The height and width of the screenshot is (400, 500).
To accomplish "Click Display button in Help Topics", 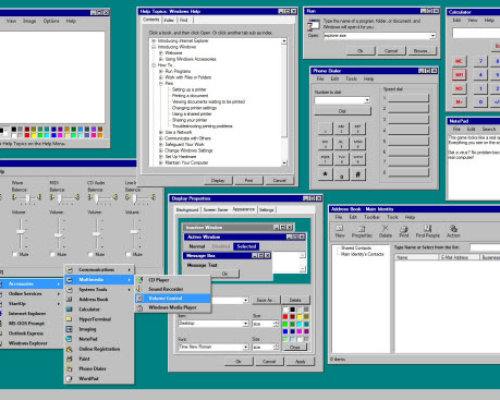I will click(218, 180).
